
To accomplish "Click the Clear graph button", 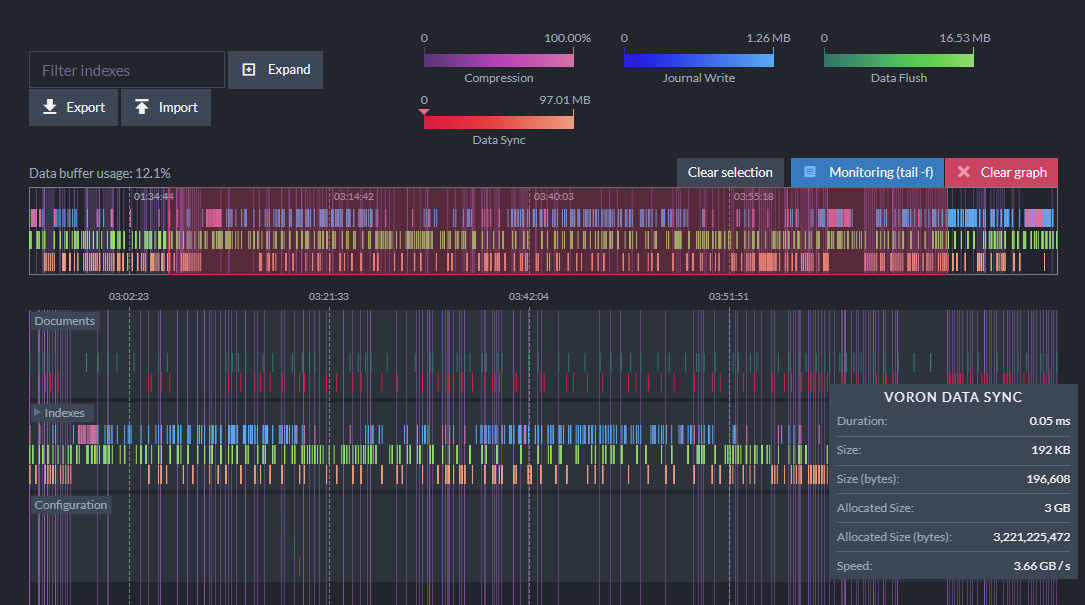I will pyautogui.click(x=1001, y=172).
